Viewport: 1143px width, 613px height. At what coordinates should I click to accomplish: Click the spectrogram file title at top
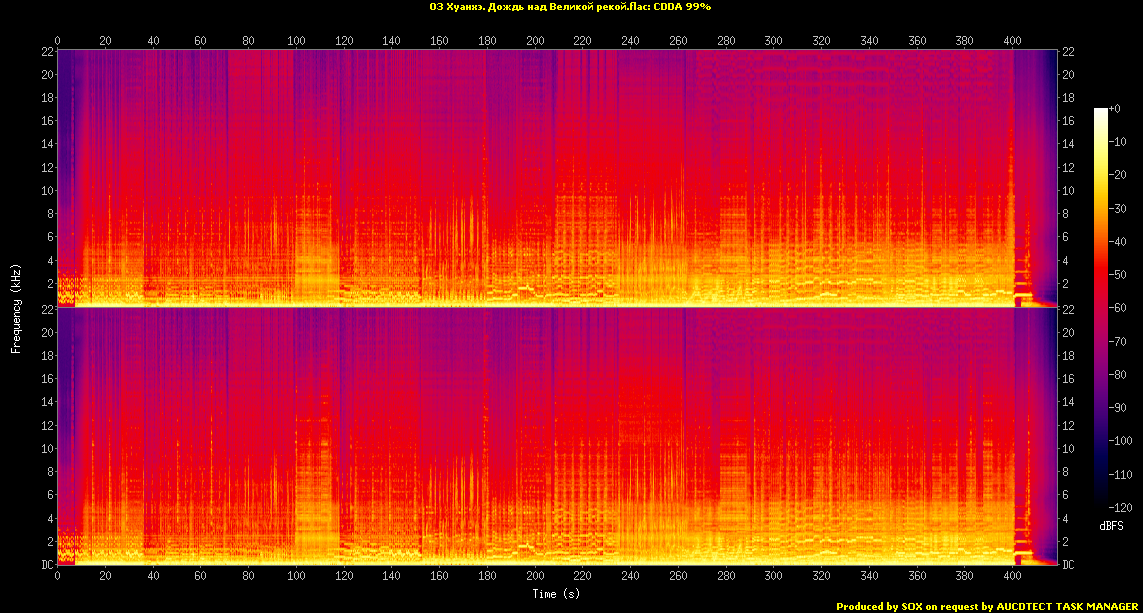[x=570, y=7]
